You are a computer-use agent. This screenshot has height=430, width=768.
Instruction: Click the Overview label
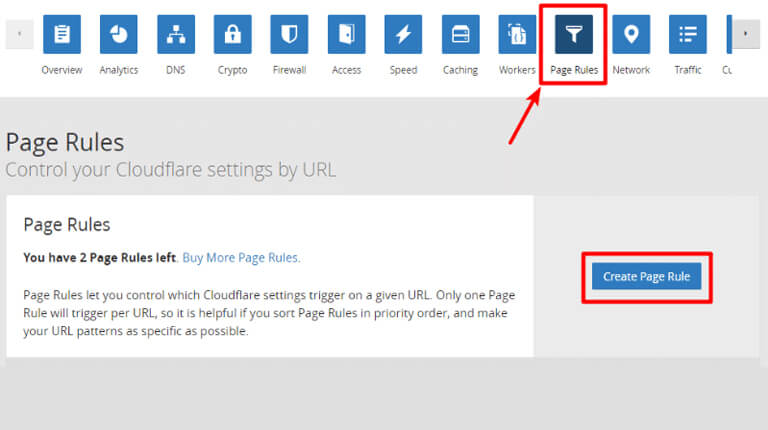coord(62,70)
